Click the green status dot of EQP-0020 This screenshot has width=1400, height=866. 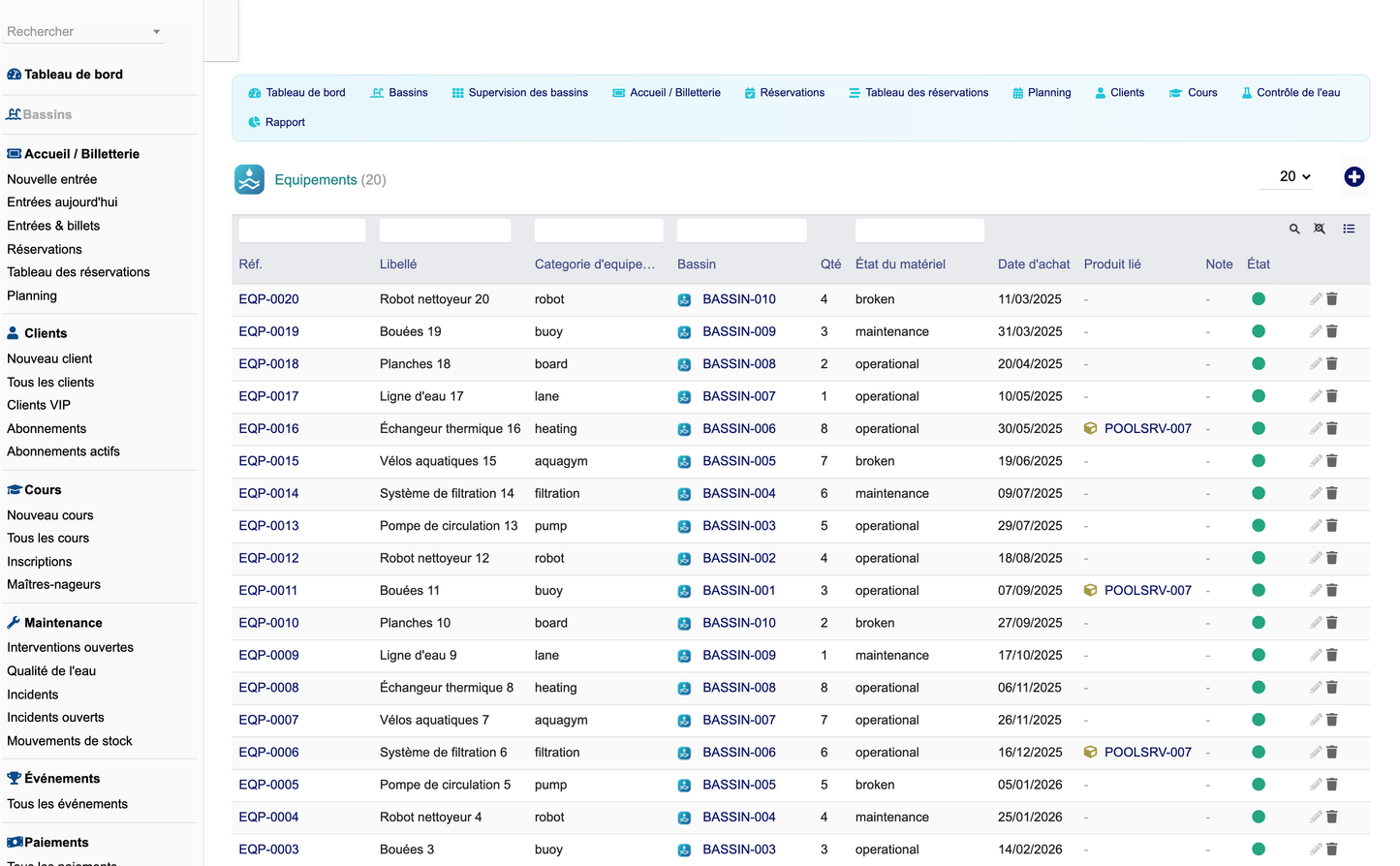tap(1259, 299)
